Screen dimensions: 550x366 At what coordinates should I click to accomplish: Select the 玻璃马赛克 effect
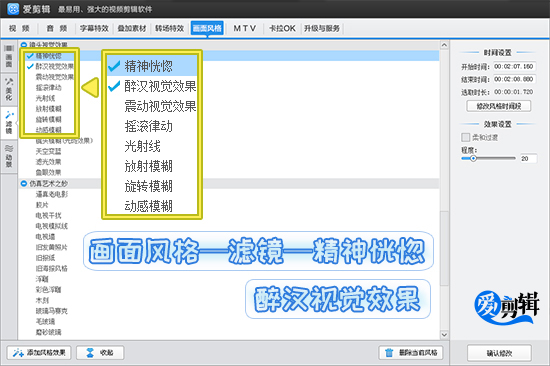coord(52,311)
